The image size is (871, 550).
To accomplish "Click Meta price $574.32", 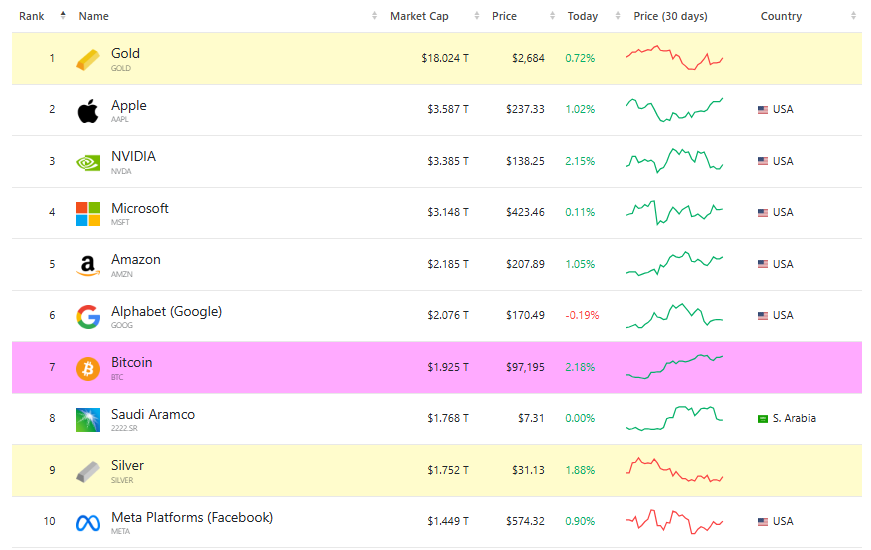I will [x=525, y=522].
